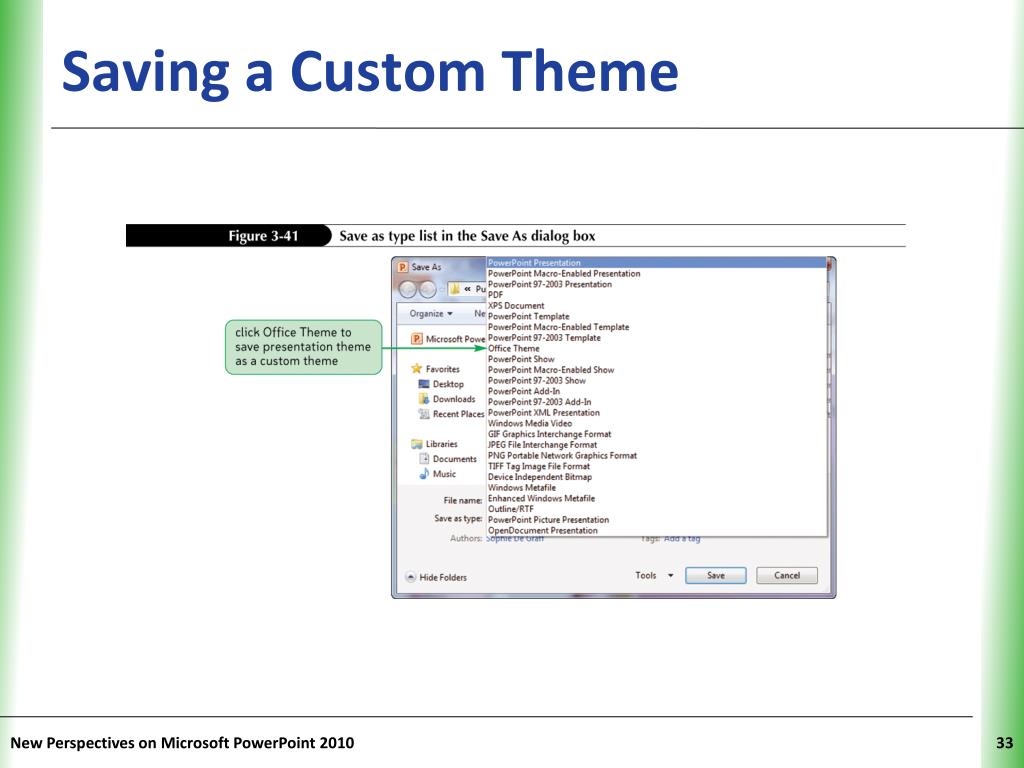Choose PowerPoint Template from list

[656, 316]
